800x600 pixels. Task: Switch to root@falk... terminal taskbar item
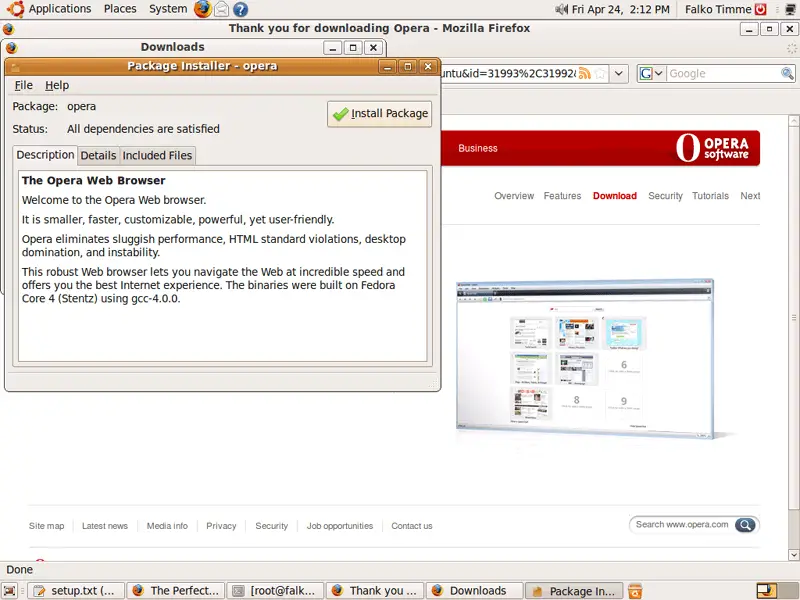(276, 591)
